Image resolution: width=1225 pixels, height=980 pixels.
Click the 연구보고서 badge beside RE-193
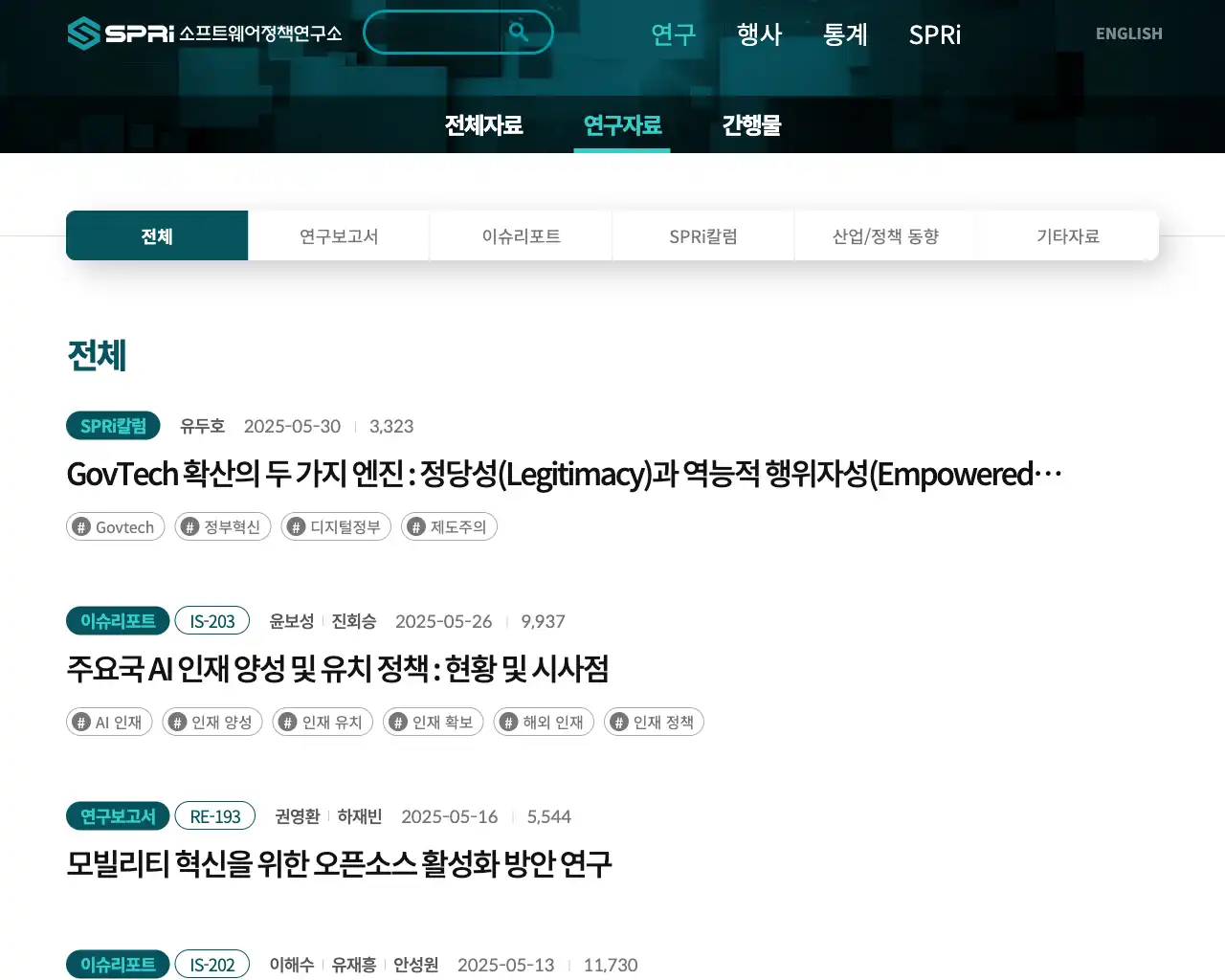(118, 816)
